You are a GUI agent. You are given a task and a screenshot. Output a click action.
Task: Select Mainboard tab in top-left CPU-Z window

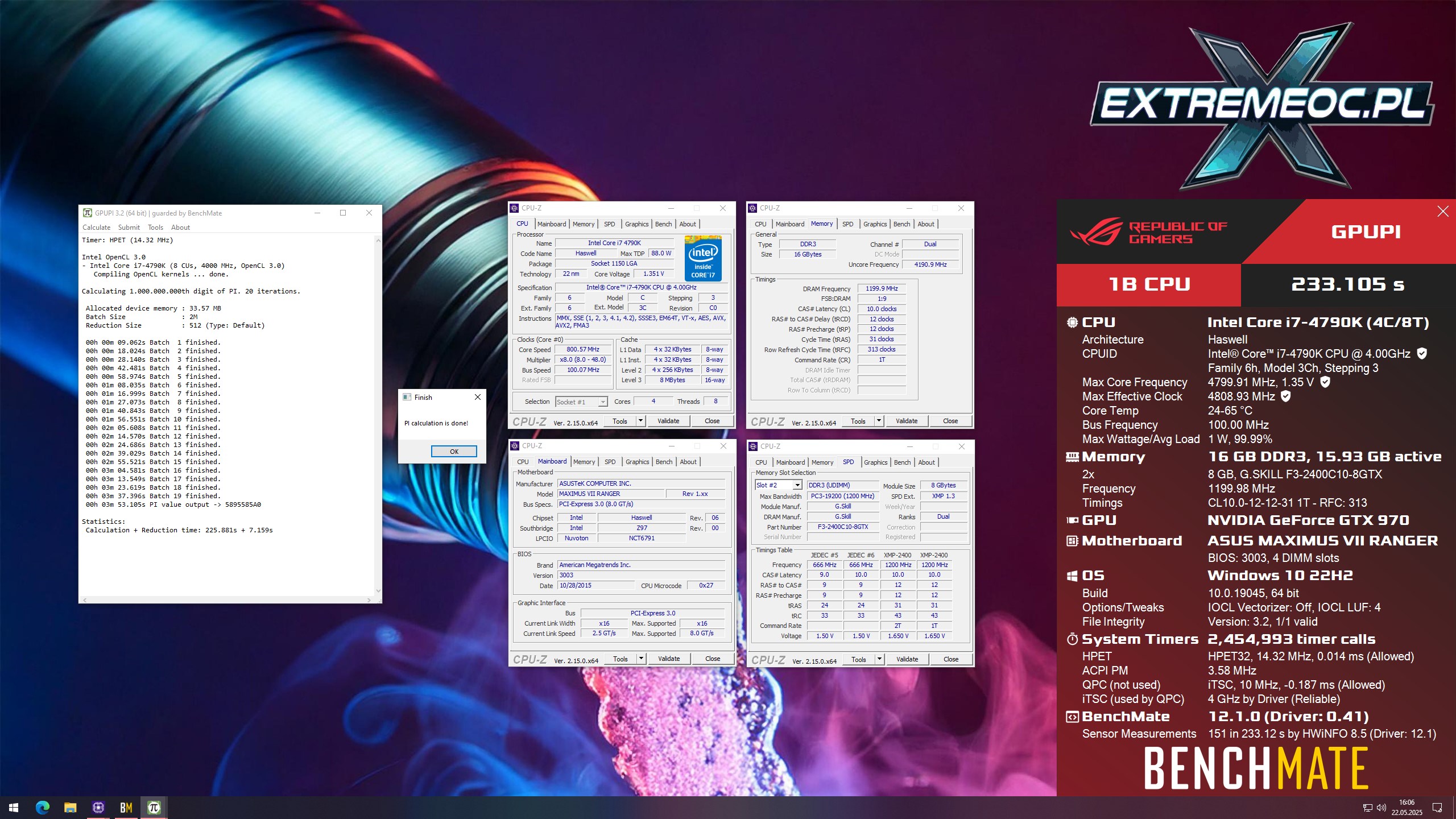pos(552,224)
